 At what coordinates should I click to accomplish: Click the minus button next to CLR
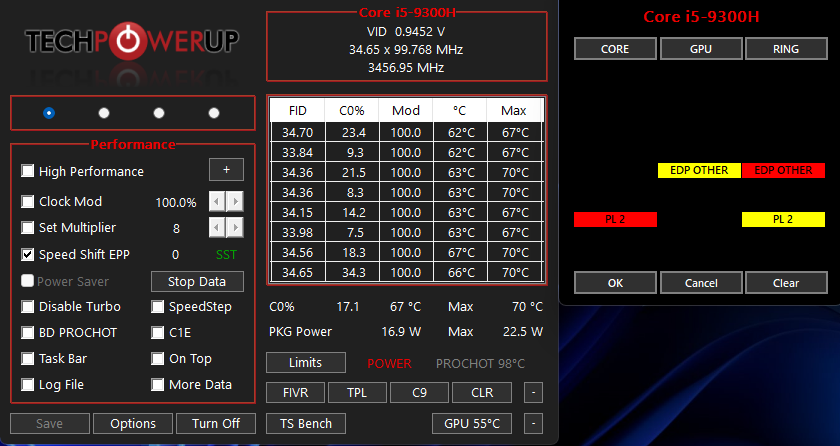pyautogui.click(x=533, y=393)
